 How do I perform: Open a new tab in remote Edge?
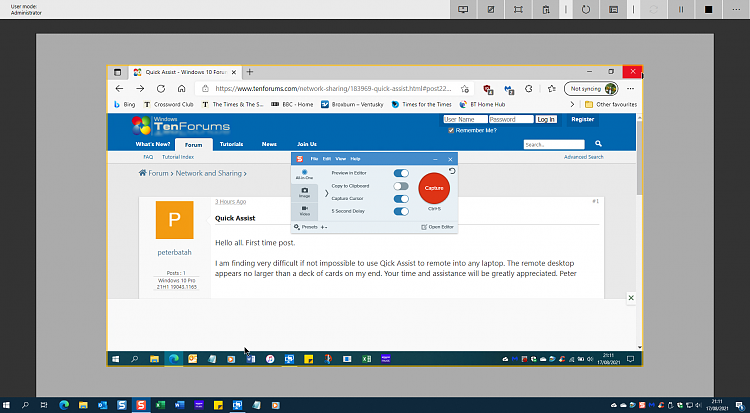250,72
